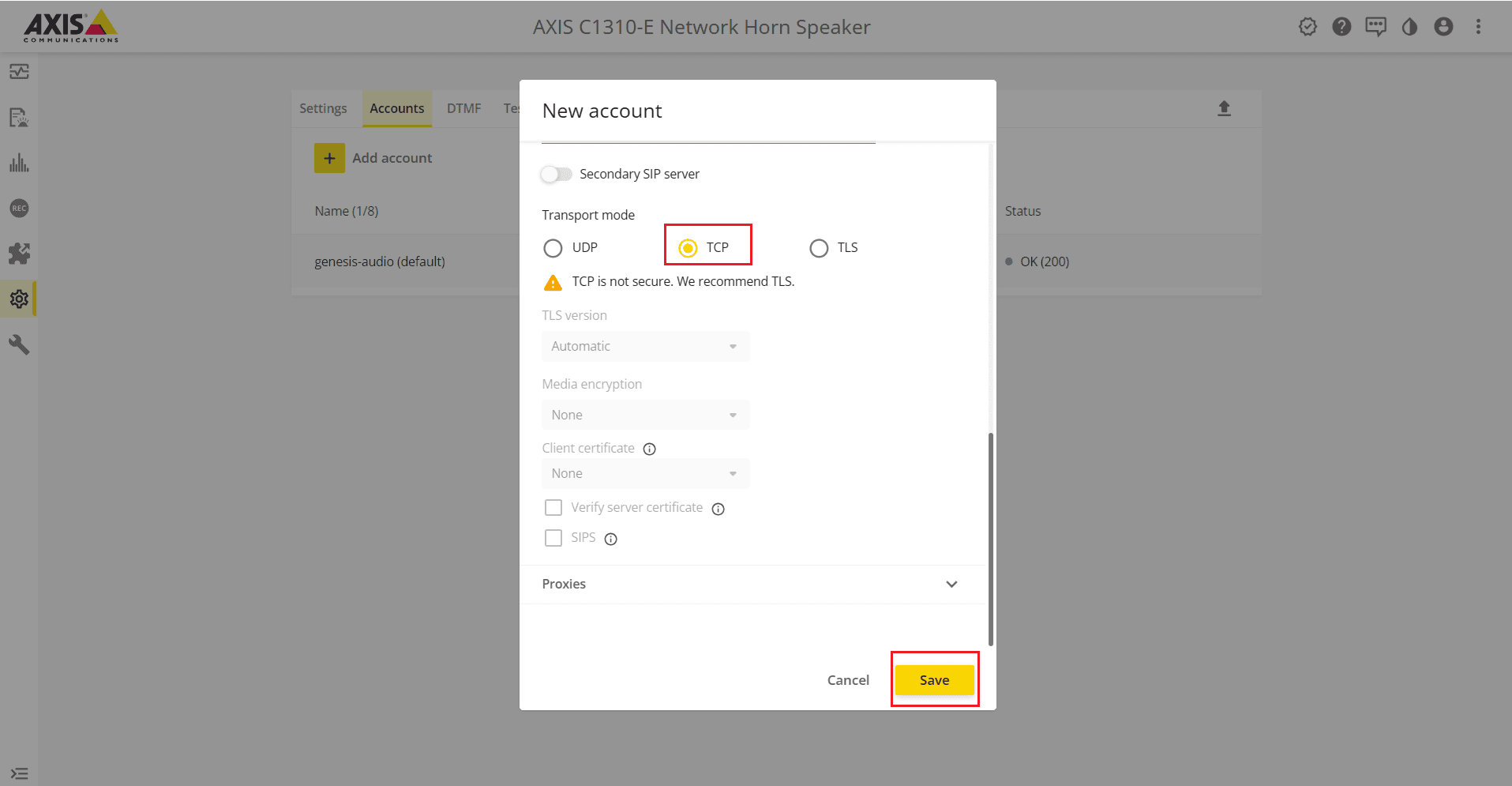The image size is (1512, 786).
Task: Open the Maintenance wrench icon in sidebar
Action: (x=19, y=344)
